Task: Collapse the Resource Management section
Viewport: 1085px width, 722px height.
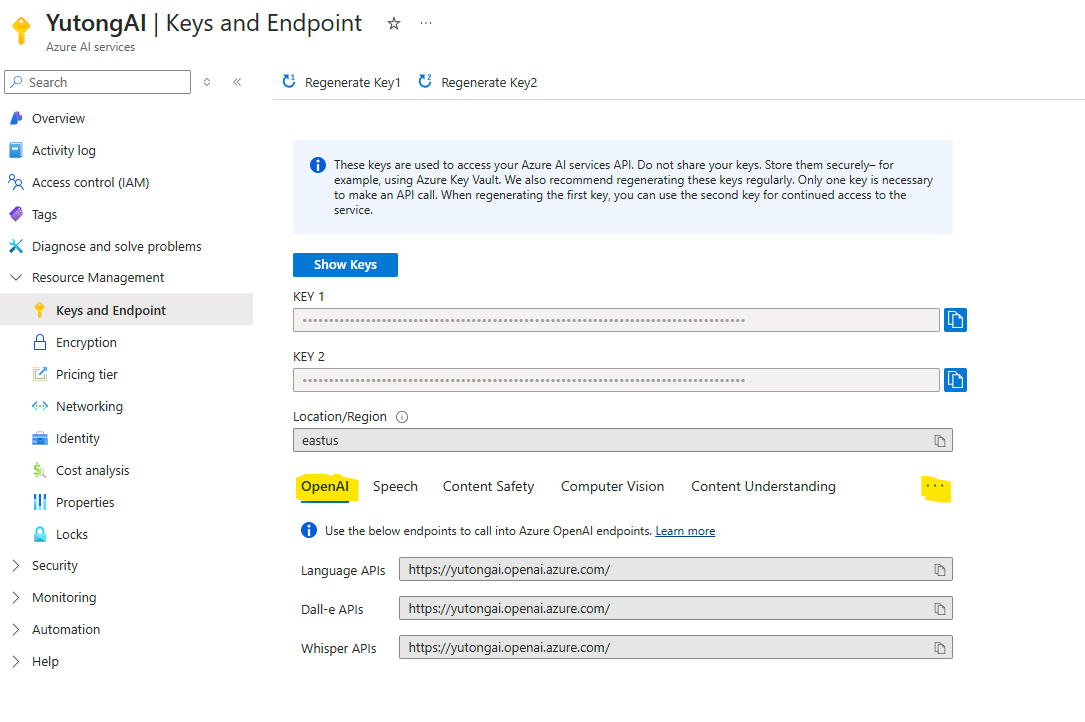Action: coord(16,277)
